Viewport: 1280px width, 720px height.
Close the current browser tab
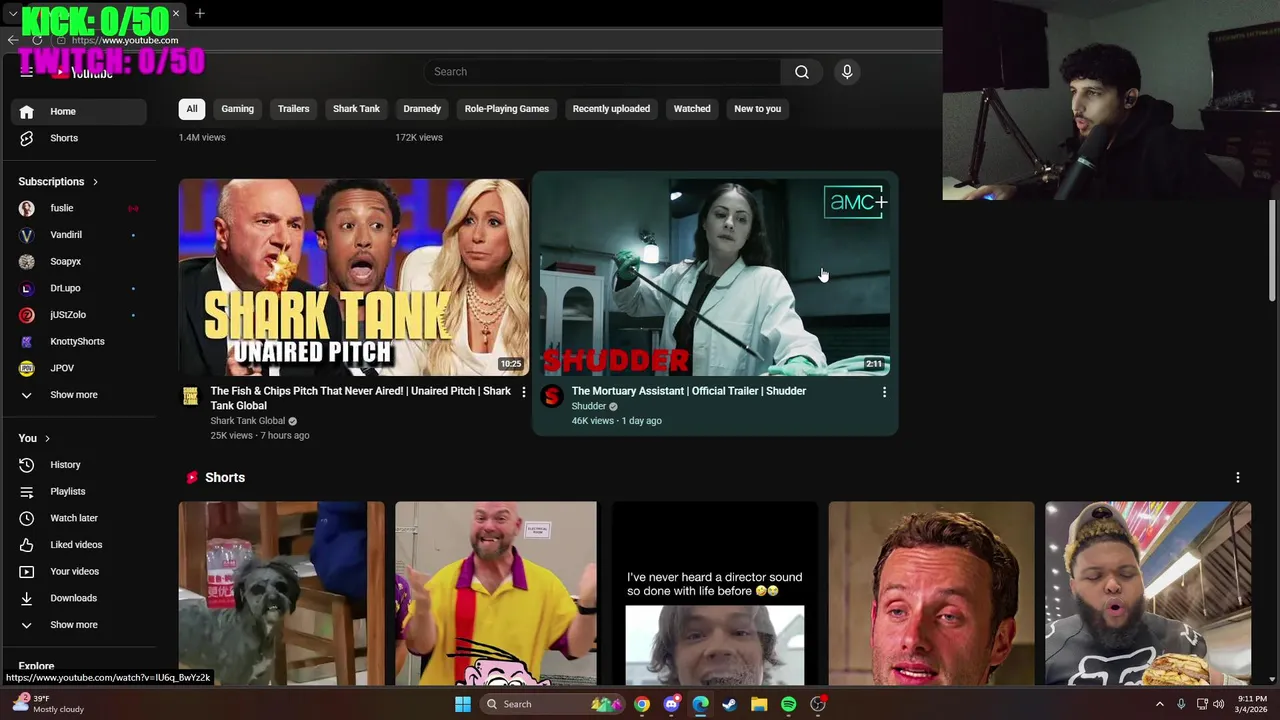coord(176,13)
